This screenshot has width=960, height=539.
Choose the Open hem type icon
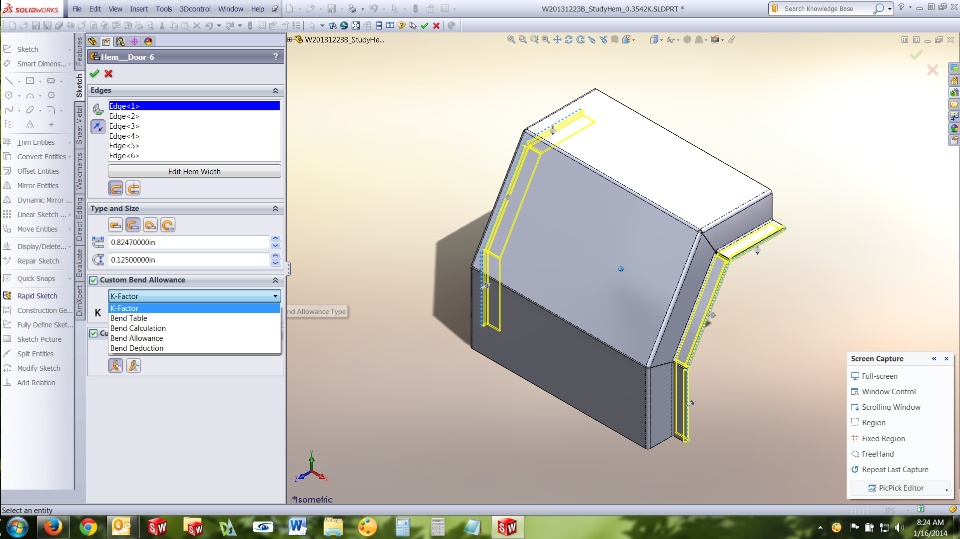[133, 225]
